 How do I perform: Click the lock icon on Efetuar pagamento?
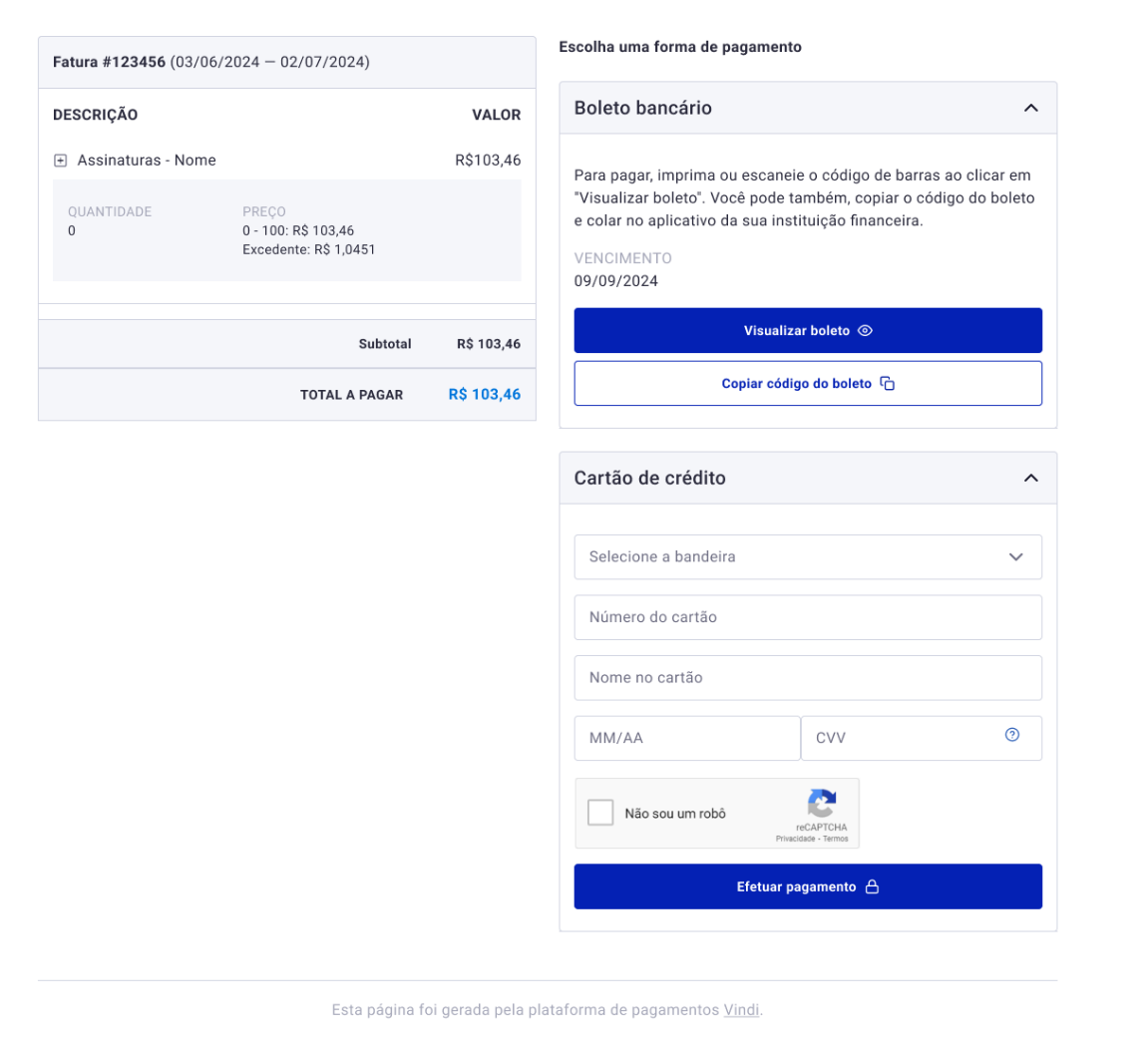pyautogui.click(x=873, y=887)
